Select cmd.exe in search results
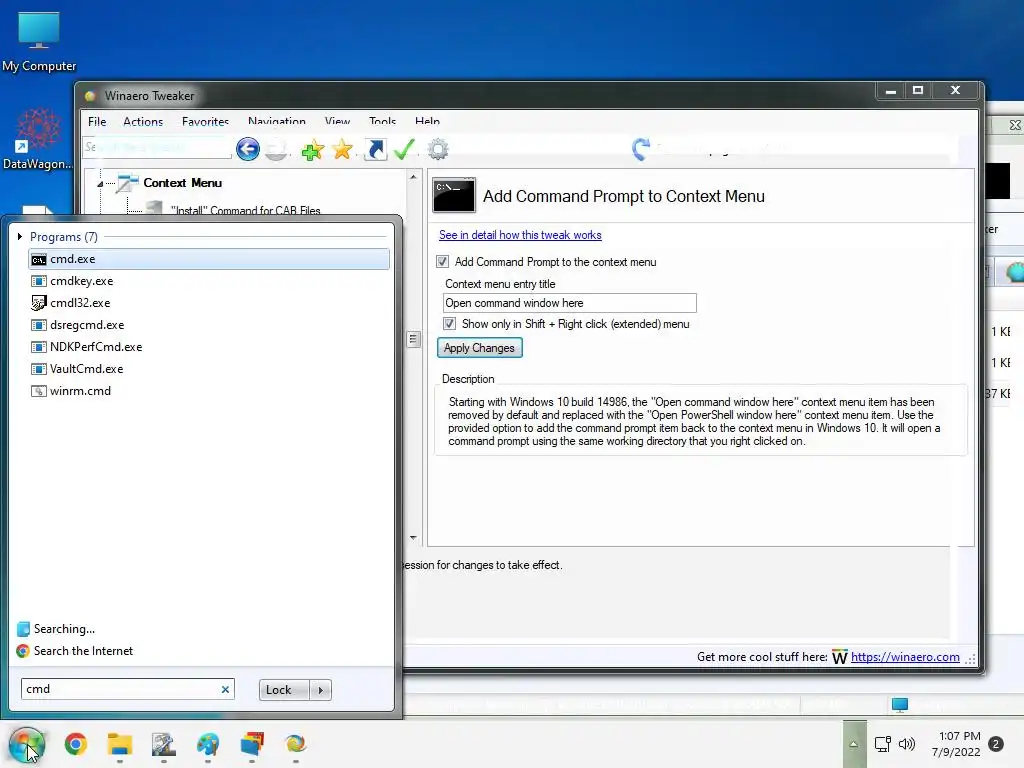The image size is (1024, 768). coord(209,259)
